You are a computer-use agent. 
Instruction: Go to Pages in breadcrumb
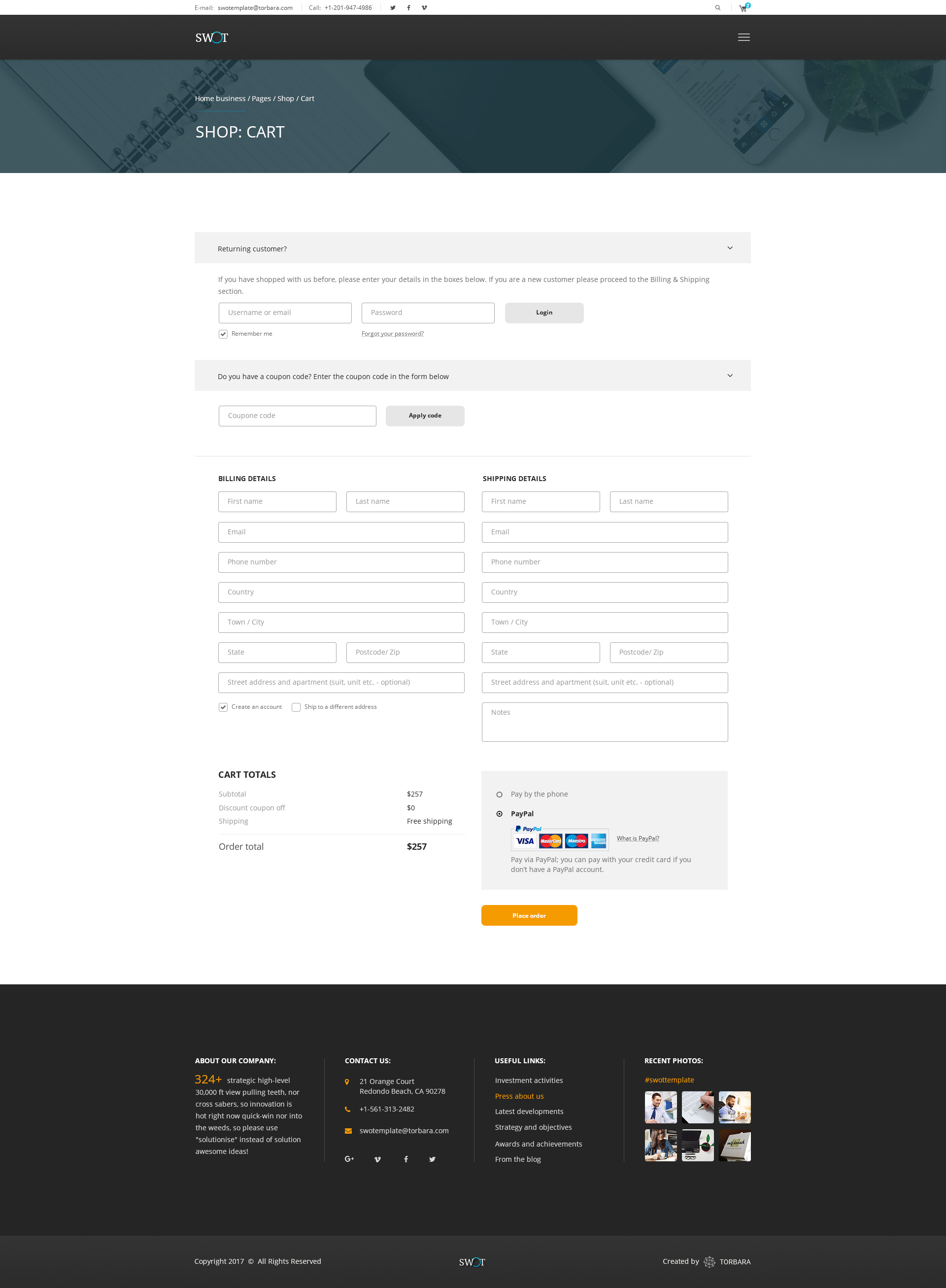[x=261, y=99]
